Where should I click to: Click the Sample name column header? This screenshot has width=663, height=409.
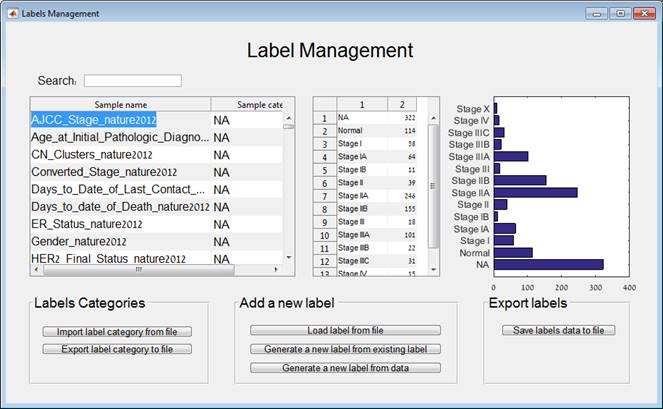click(x=120, y=104)
